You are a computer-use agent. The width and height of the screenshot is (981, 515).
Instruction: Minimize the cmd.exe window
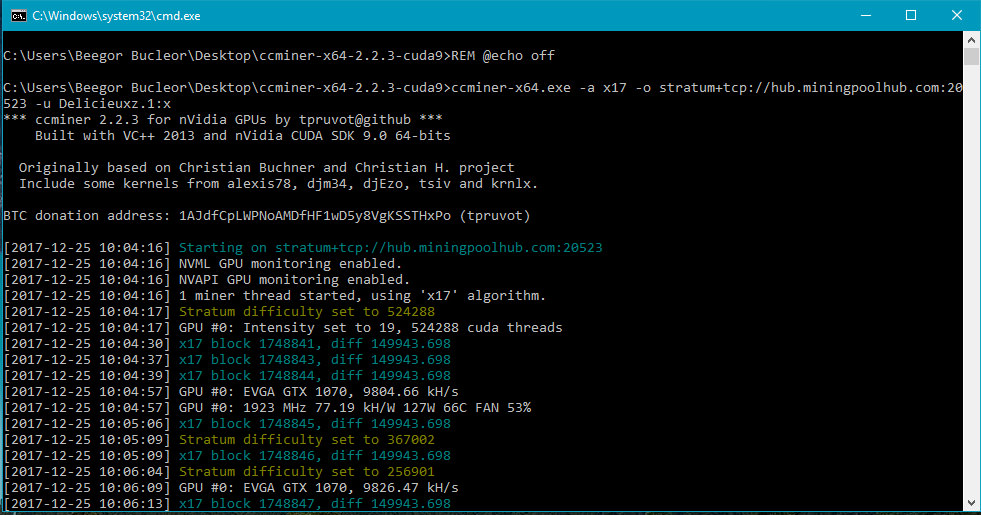coord(866,16)
